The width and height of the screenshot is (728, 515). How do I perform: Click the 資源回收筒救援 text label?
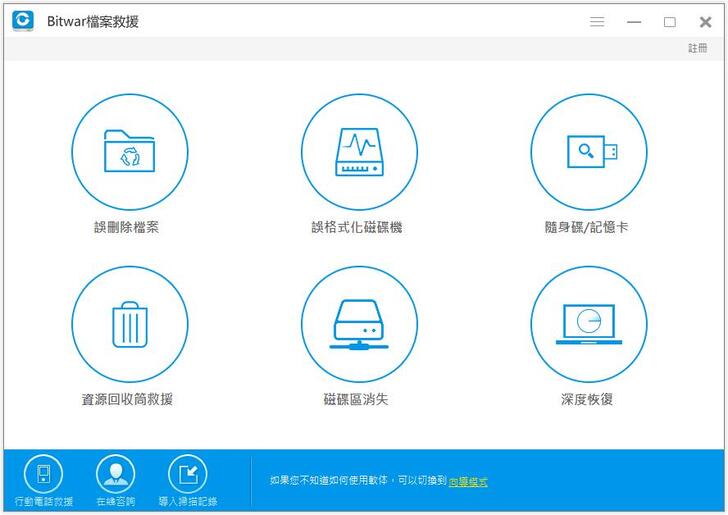127,399
